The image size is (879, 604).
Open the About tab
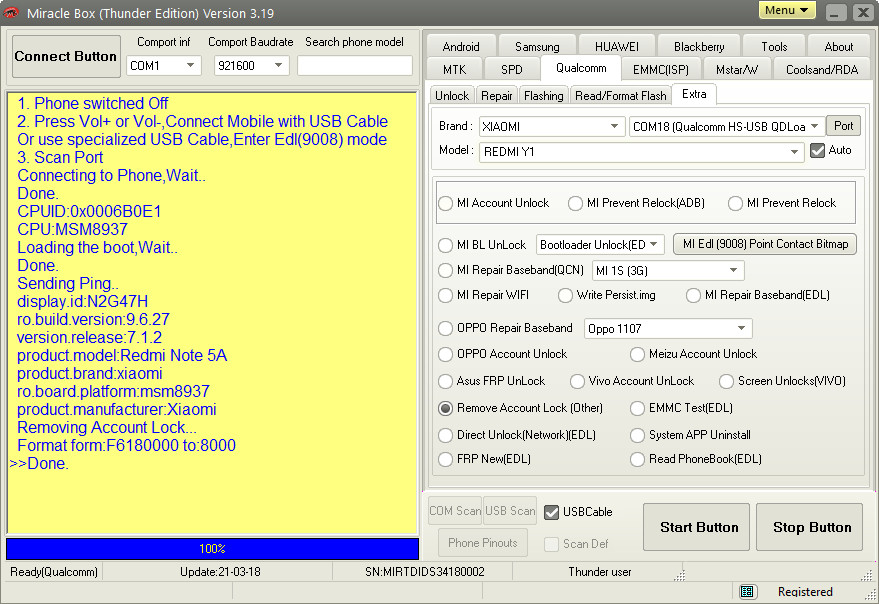(x=839, y=47)
